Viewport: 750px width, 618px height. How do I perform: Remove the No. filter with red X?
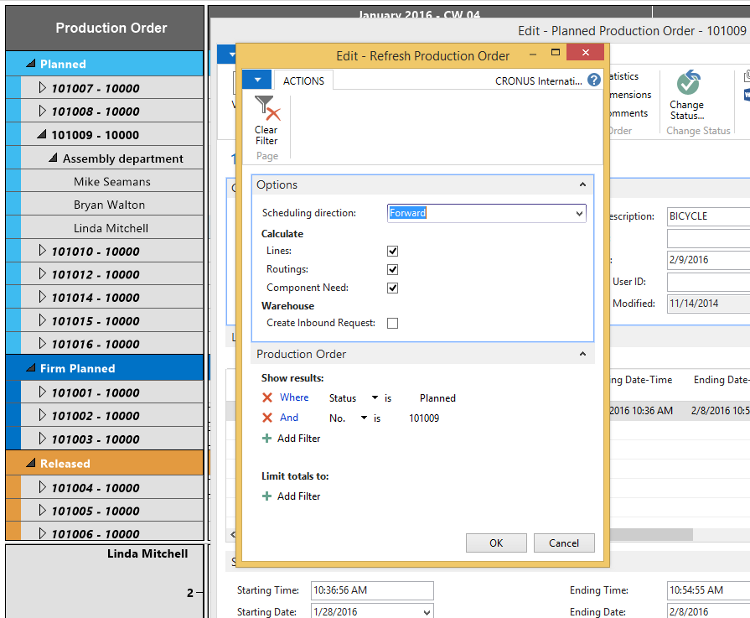[x=267, y=418]
